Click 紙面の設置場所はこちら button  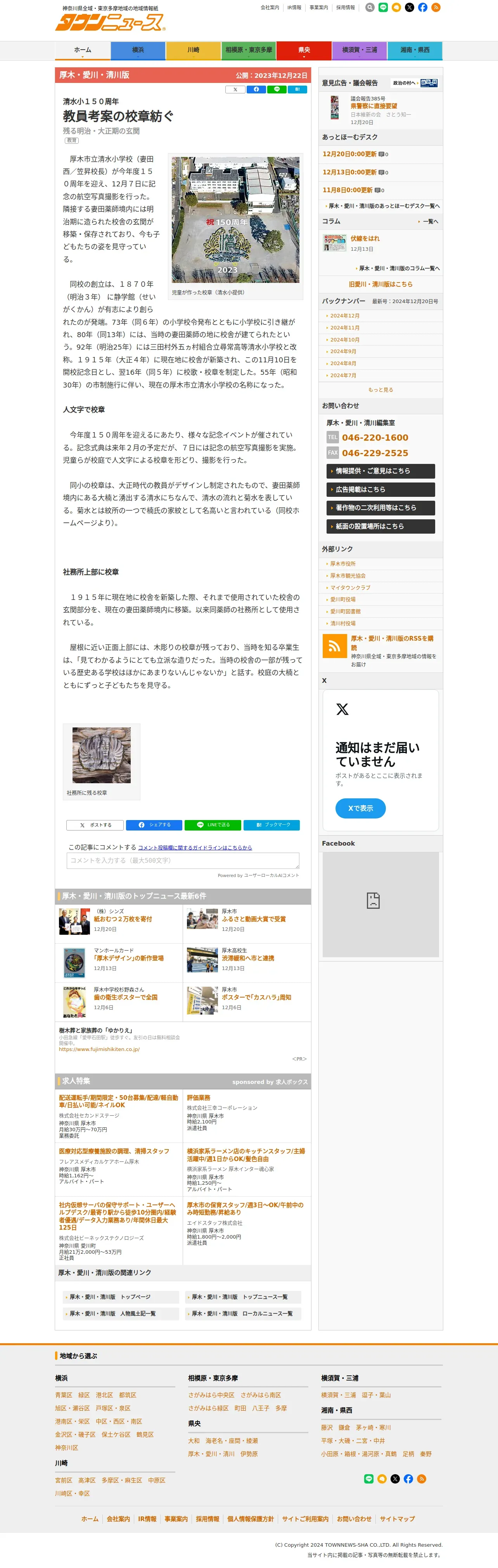pos(381,527)
